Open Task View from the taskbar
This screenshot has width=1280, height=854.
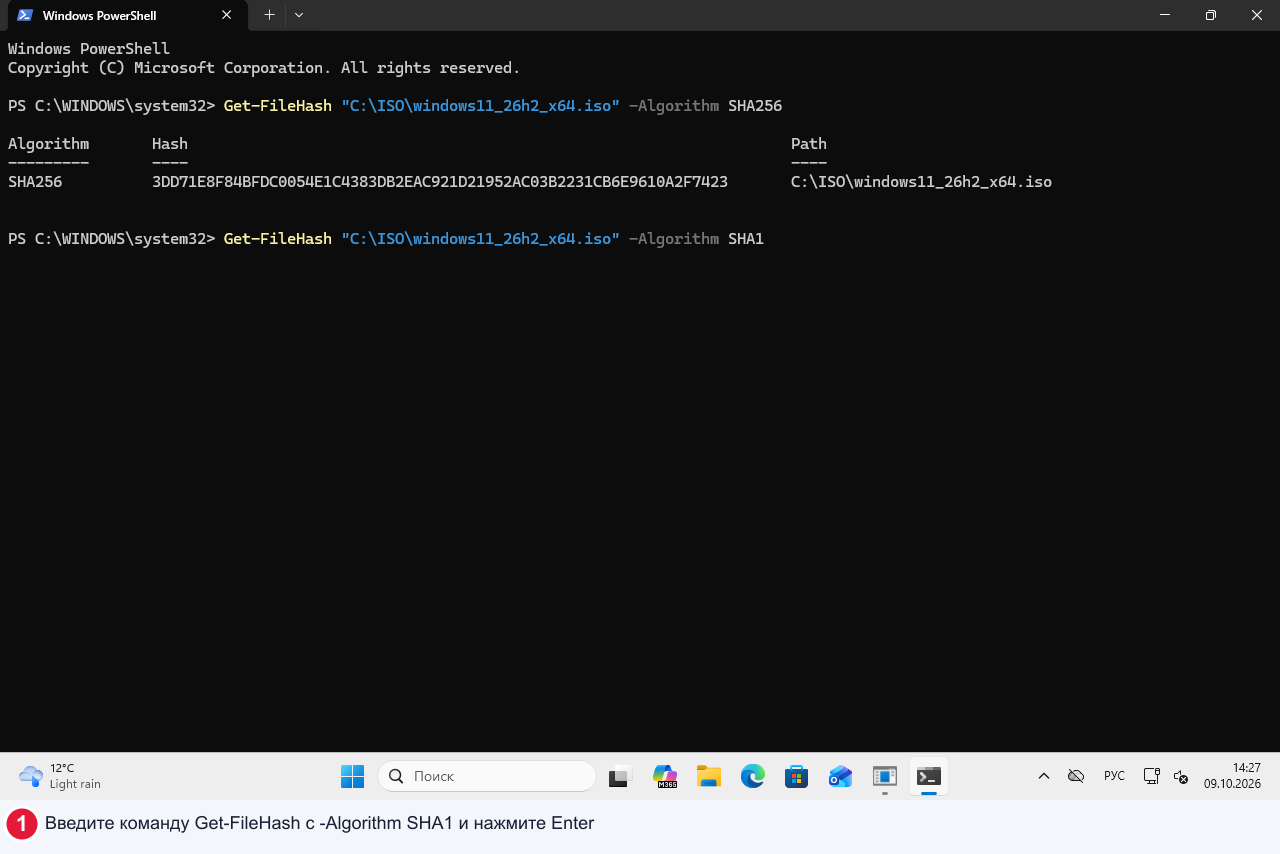click(x=621, y=776)
